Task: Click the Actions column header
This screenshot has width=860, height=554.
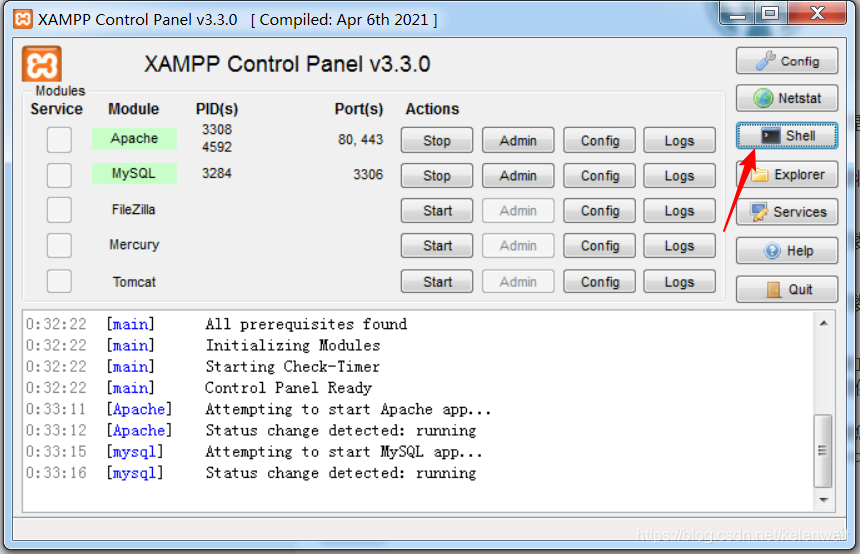Action: (432, 109)
